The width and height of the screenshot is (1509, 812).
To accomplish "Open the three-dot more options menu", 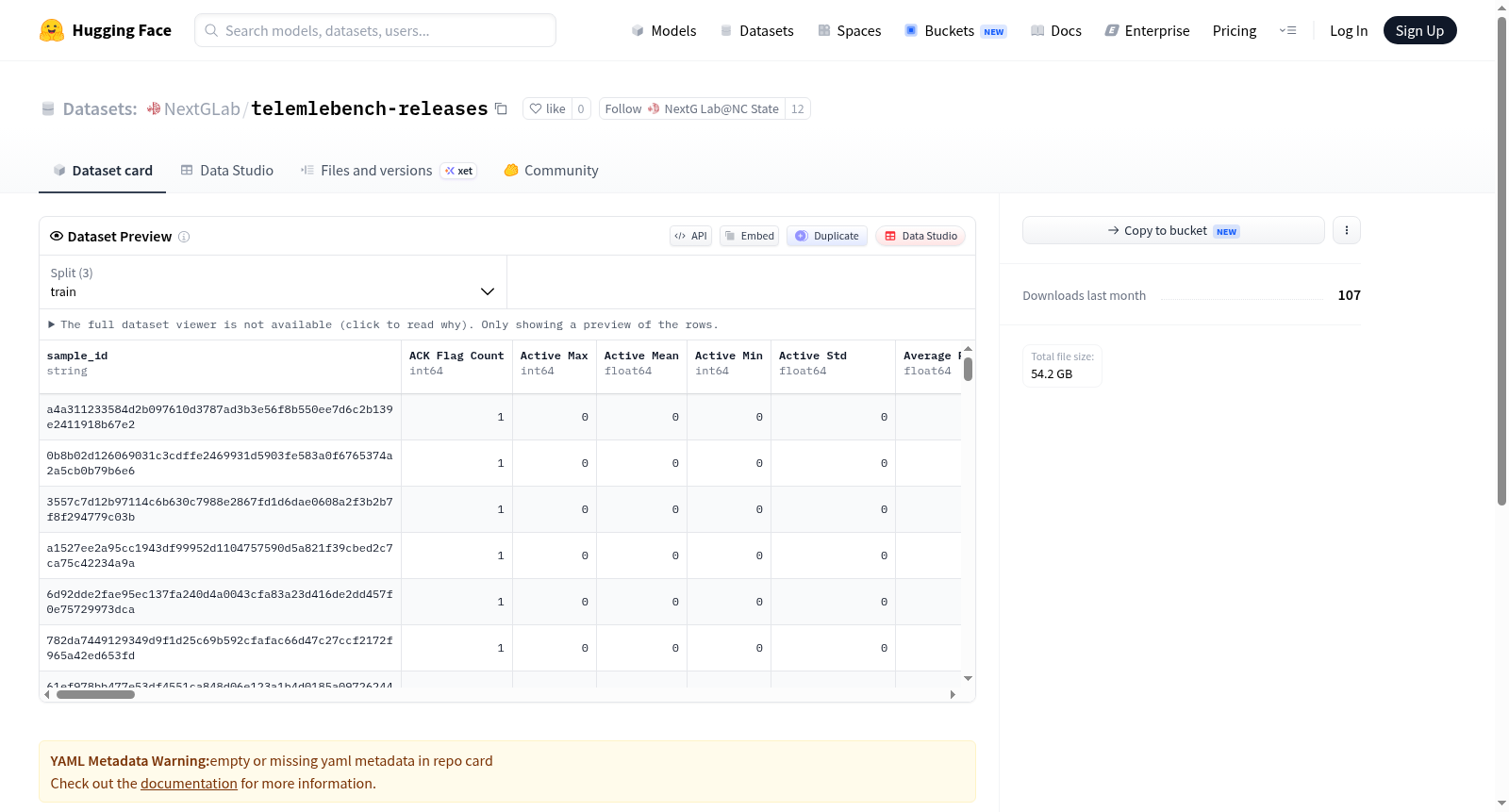I will click(x=1347, y=230).
